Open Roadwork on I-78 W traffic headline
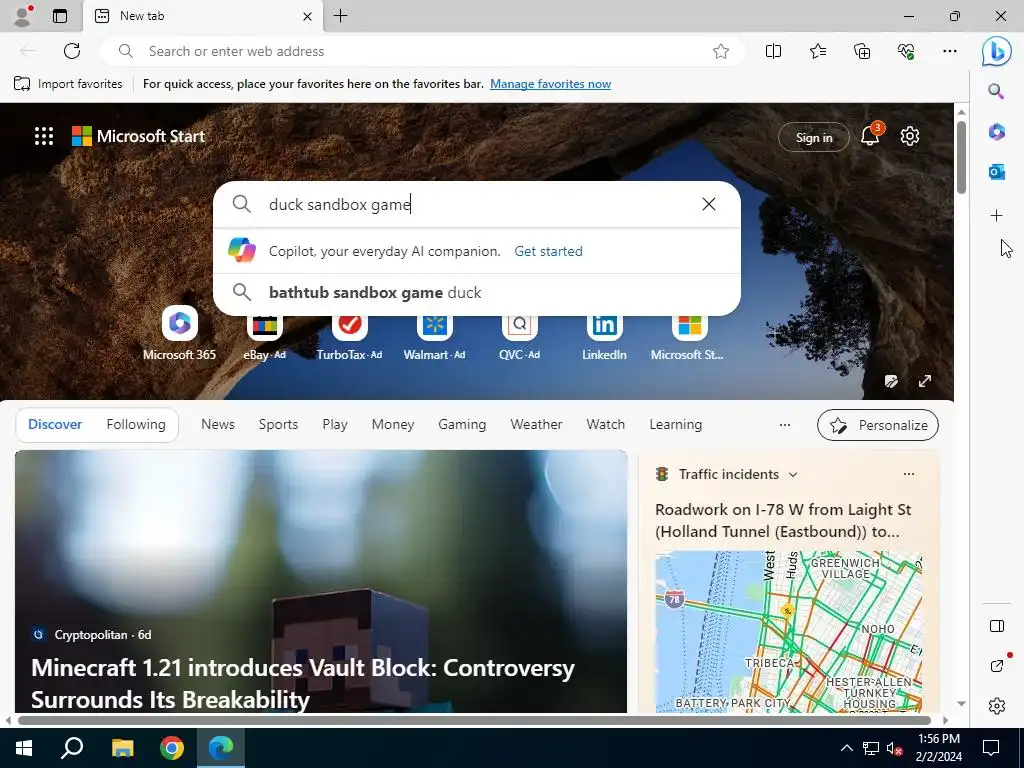 pos(783,520)
